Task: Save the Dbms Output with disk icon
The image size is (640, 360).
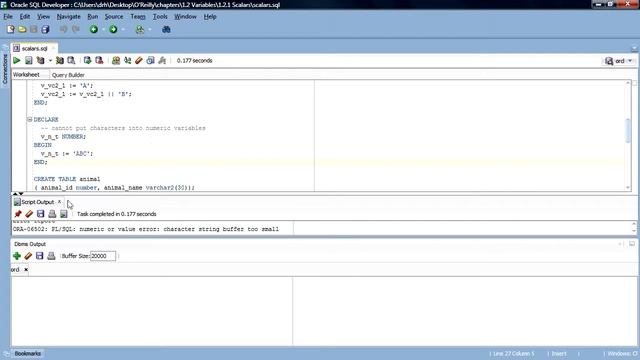Action: [40, 256]
